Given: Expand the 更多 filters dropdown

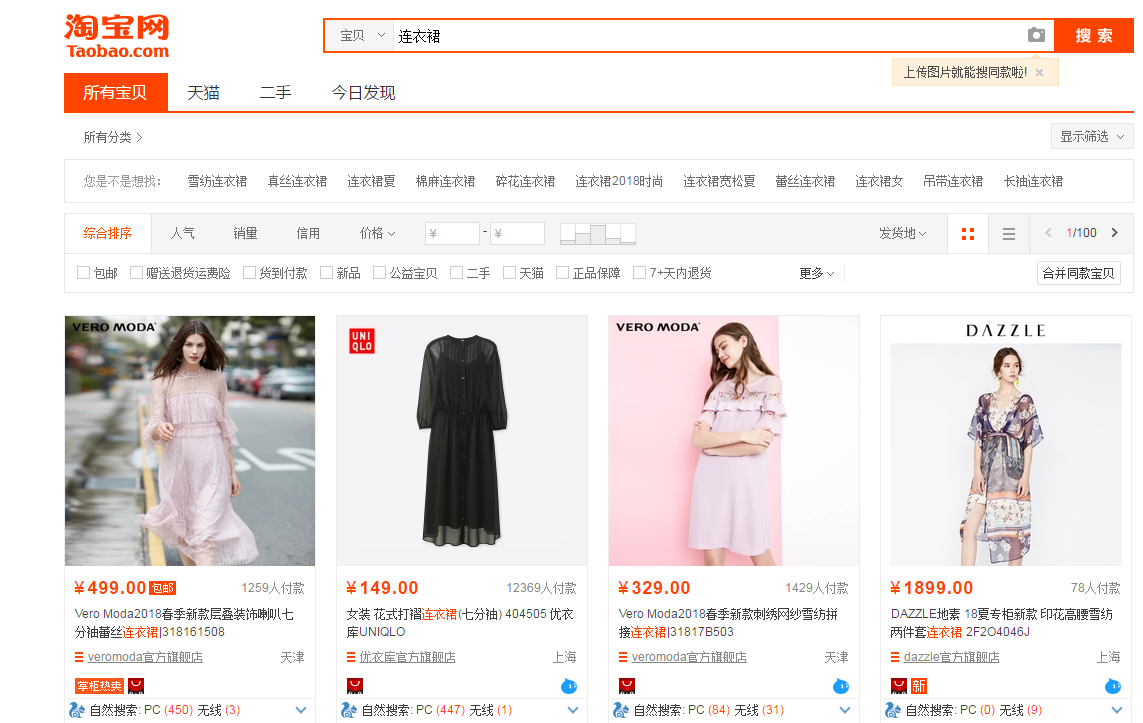Looking at the screenshot, I should tap(816, 273).
